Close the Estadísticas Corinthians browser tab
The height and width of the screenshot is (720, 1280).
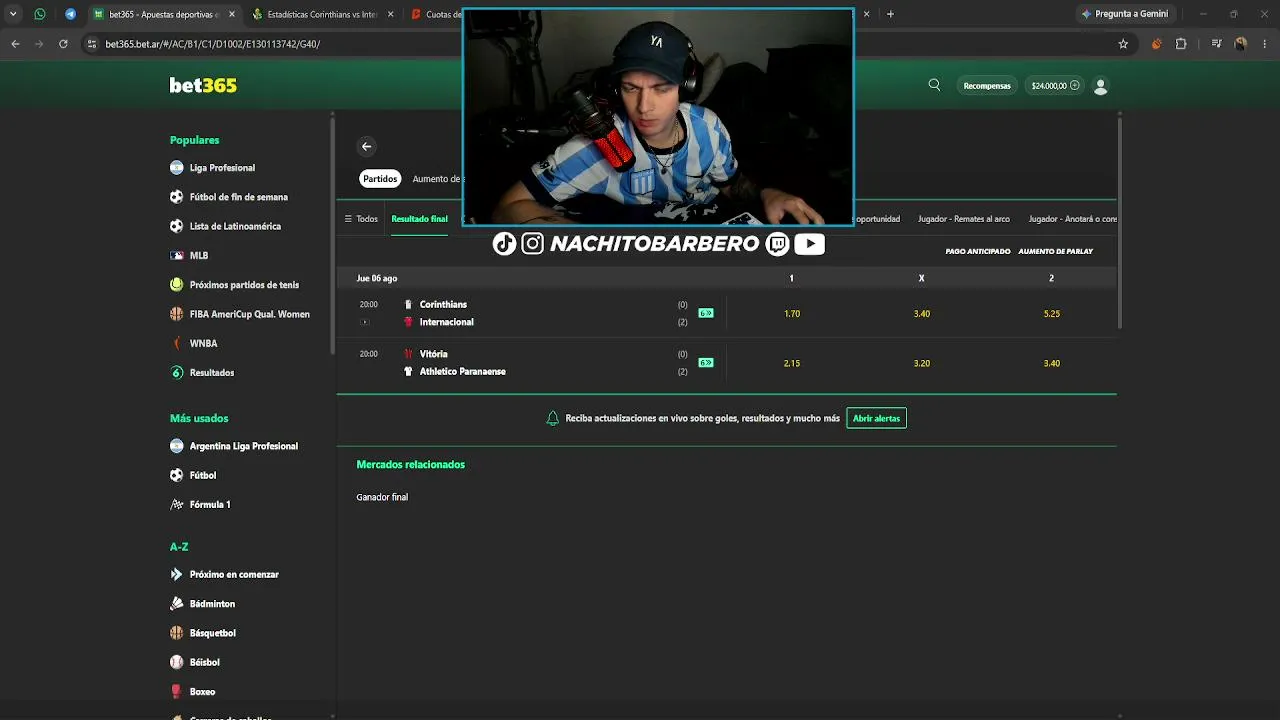click(x=390, y=14)
